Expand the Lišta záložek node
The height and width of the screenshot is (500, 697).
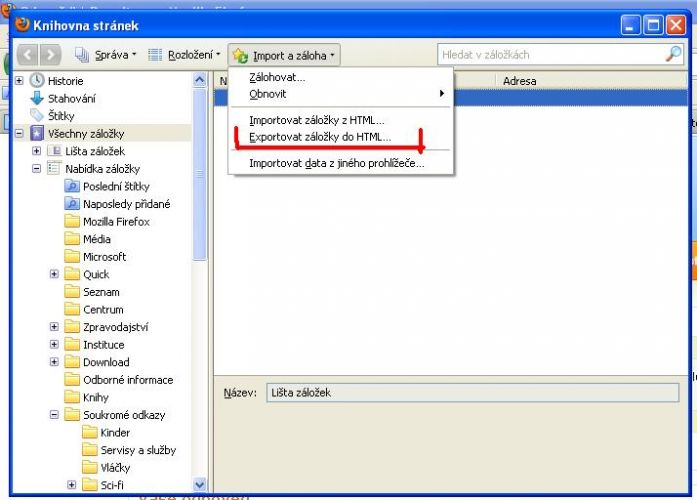tap(36, 151)
